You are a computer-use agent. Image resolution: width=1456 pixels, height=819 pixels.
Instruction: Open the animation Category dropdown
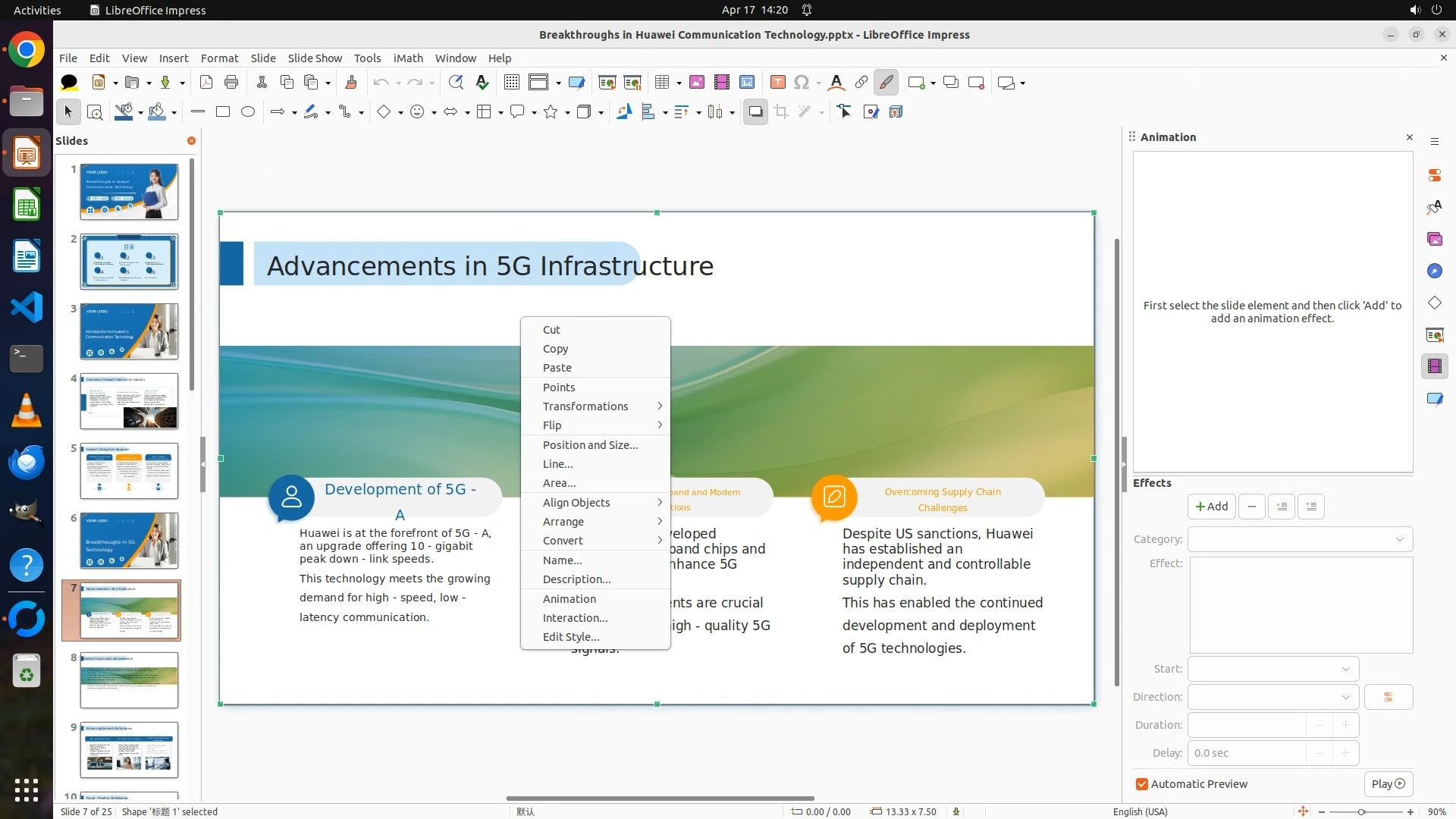[x=1300, y=539]
